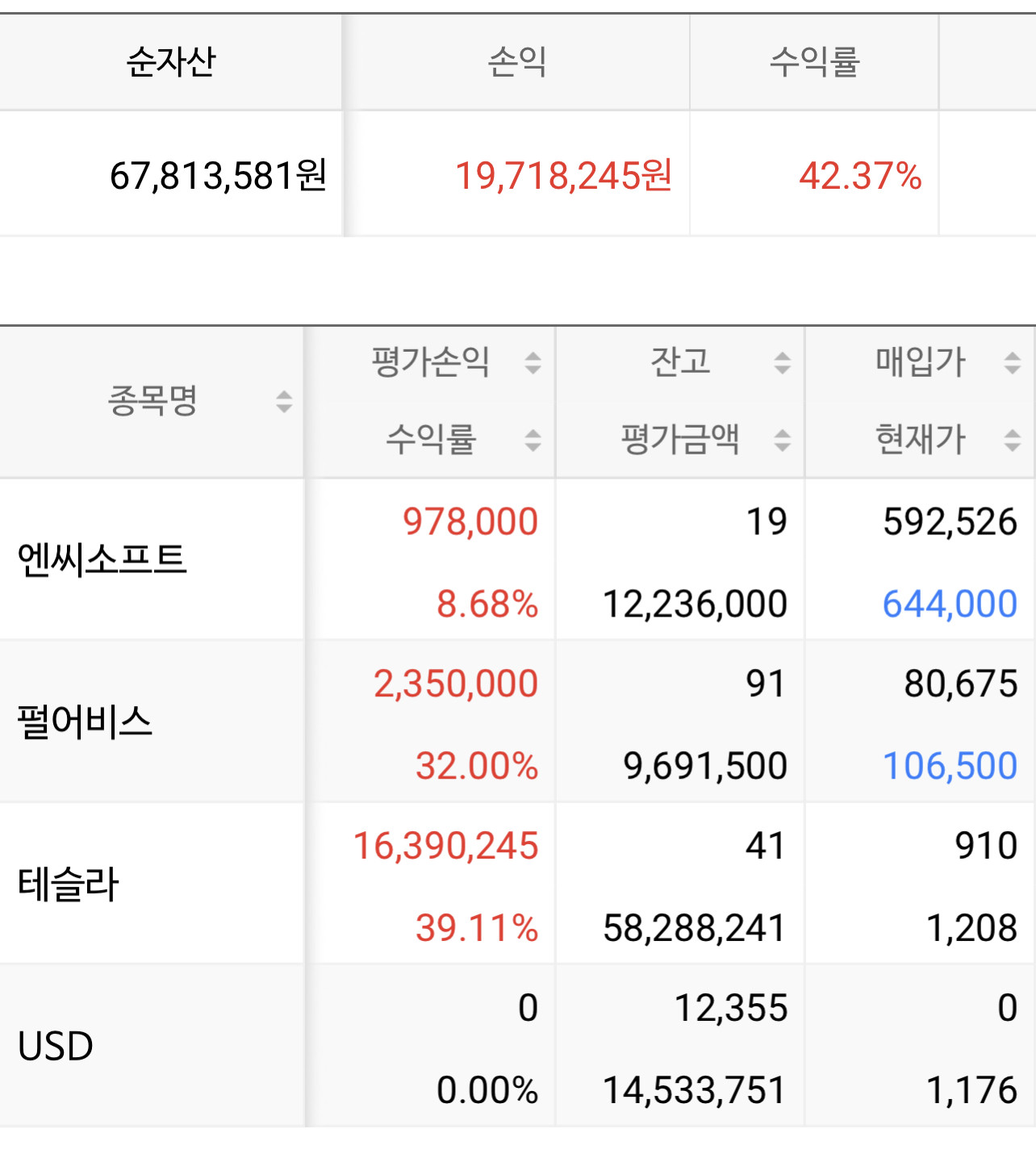Click the 수익률 sort arrows in table header

533,441
